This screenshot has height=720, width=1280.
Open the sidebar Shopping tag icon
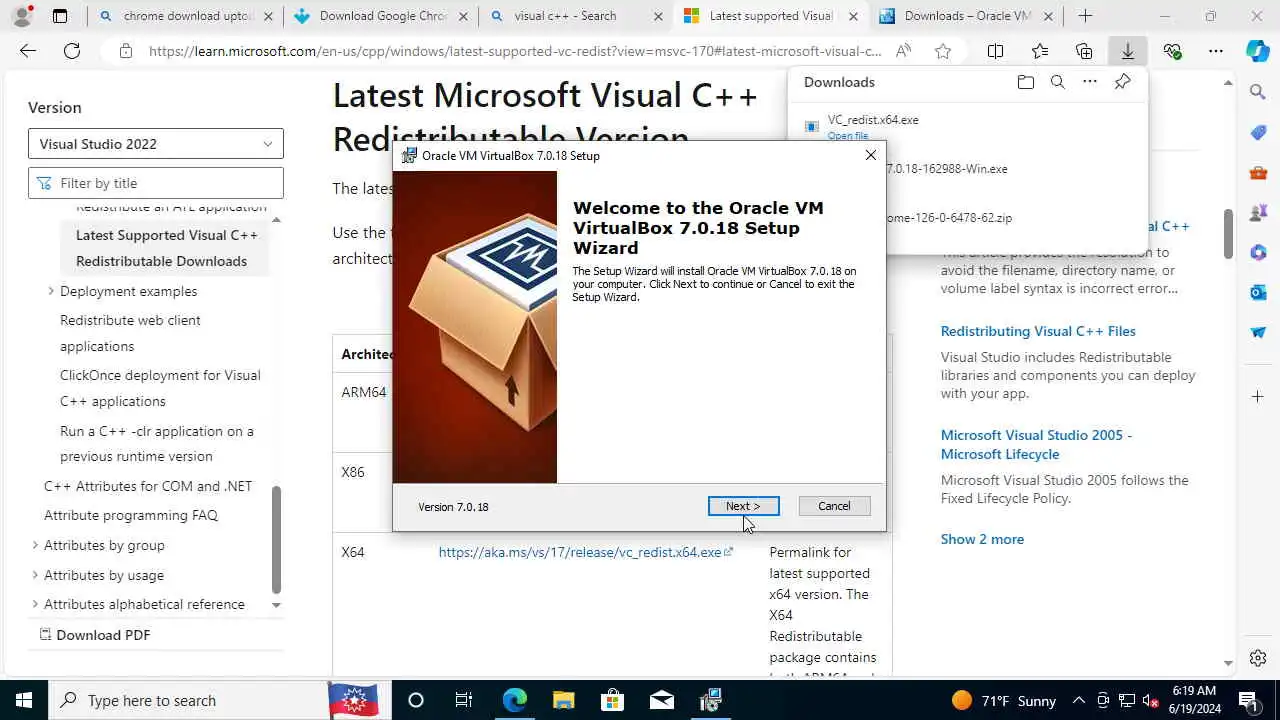[1258, 132]
